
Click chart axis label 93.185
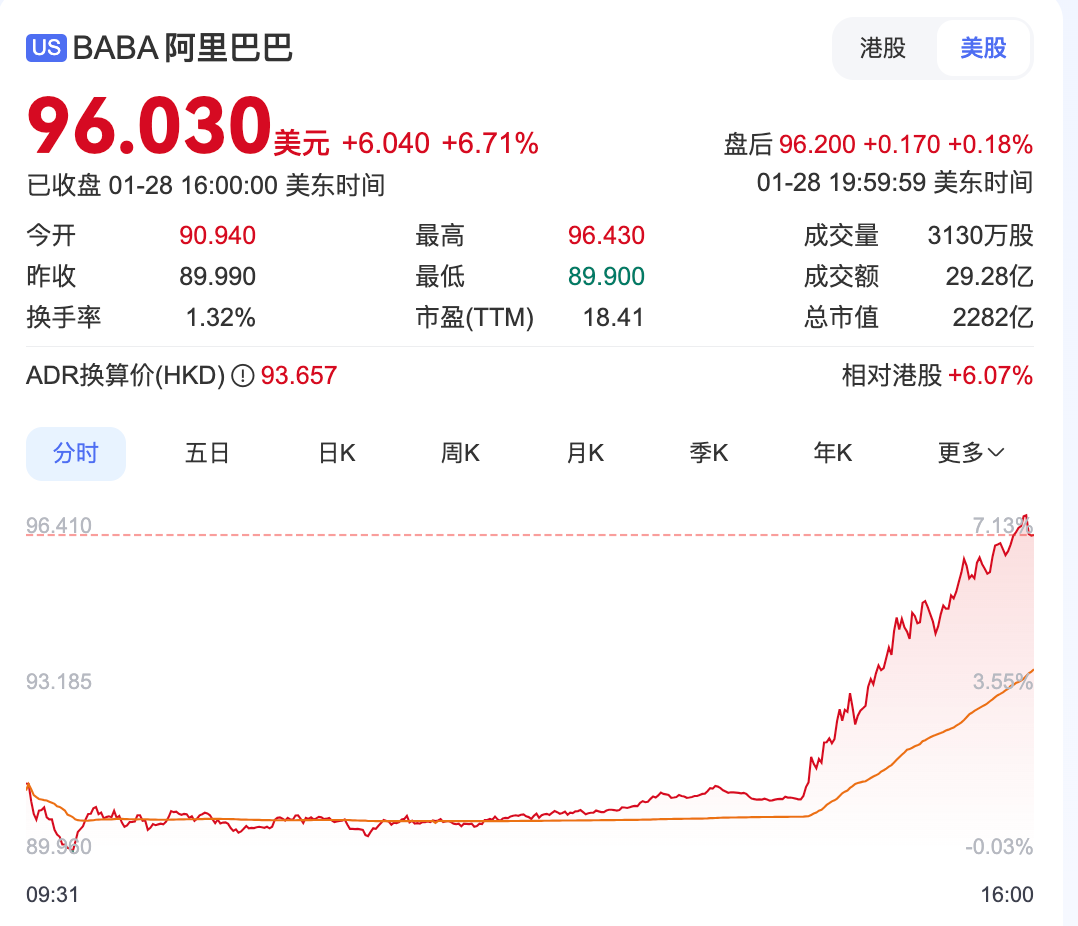tap(58, 682)
